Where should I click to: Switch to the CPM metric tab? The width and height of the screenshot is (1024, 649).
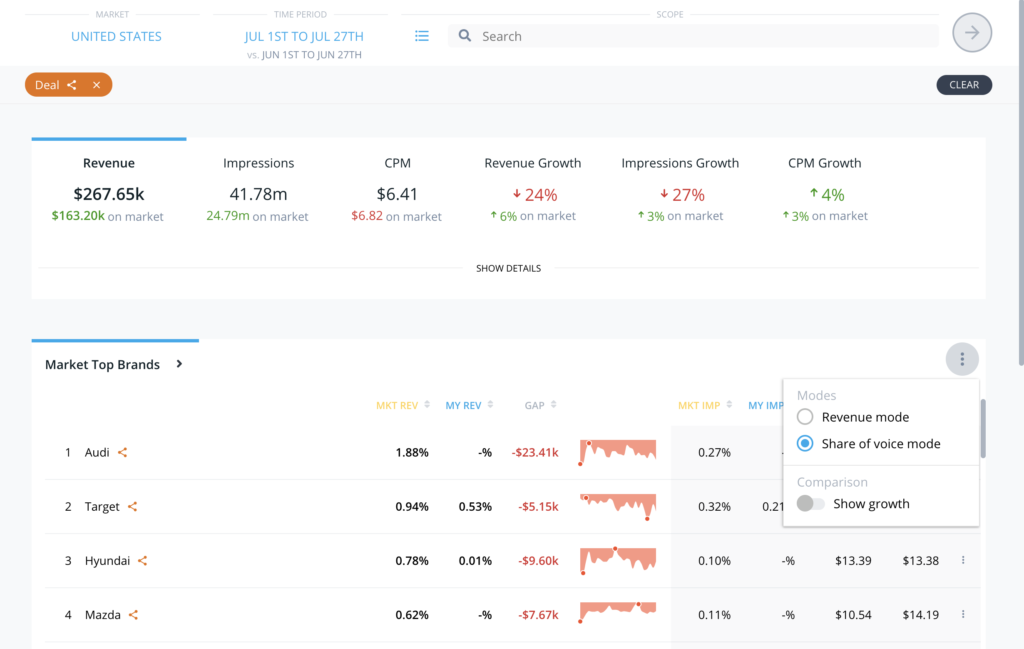point(397,189)
